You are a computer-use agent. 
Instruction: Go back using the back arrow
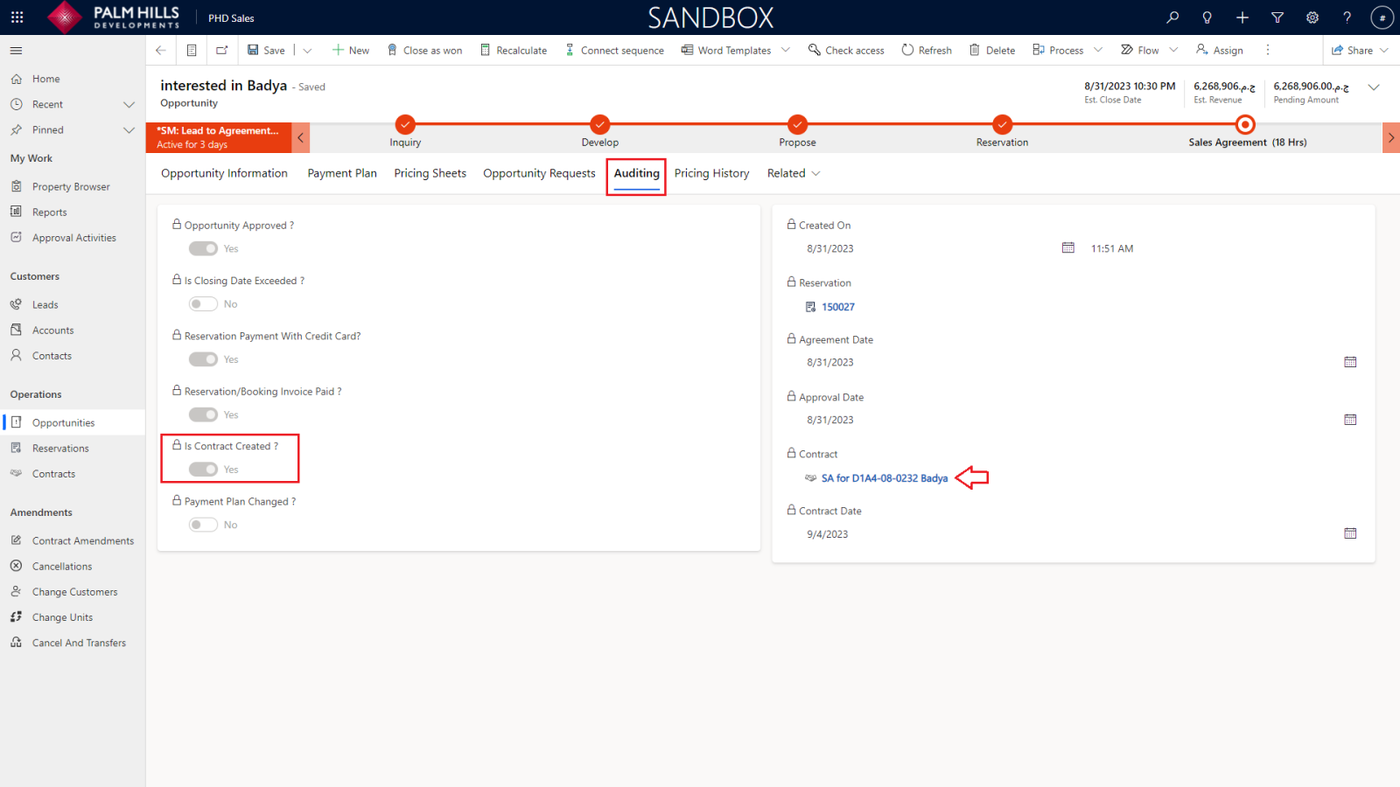[x=161, y=50]
